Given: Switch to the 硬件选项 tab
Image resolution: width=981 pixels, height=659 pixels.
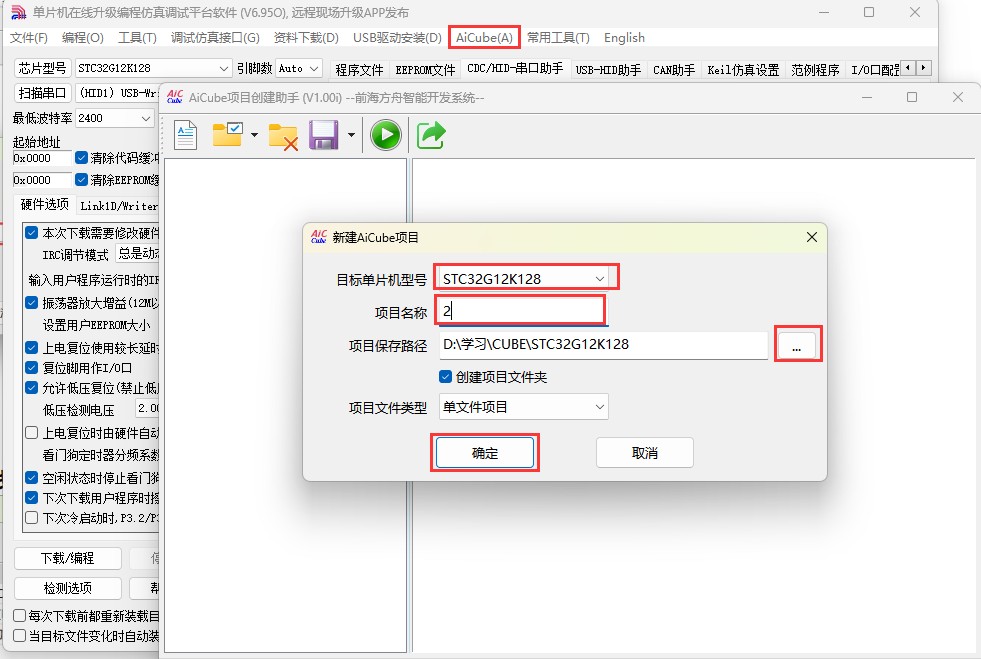Looking at the screenshot, I should [x=44, y=205].
